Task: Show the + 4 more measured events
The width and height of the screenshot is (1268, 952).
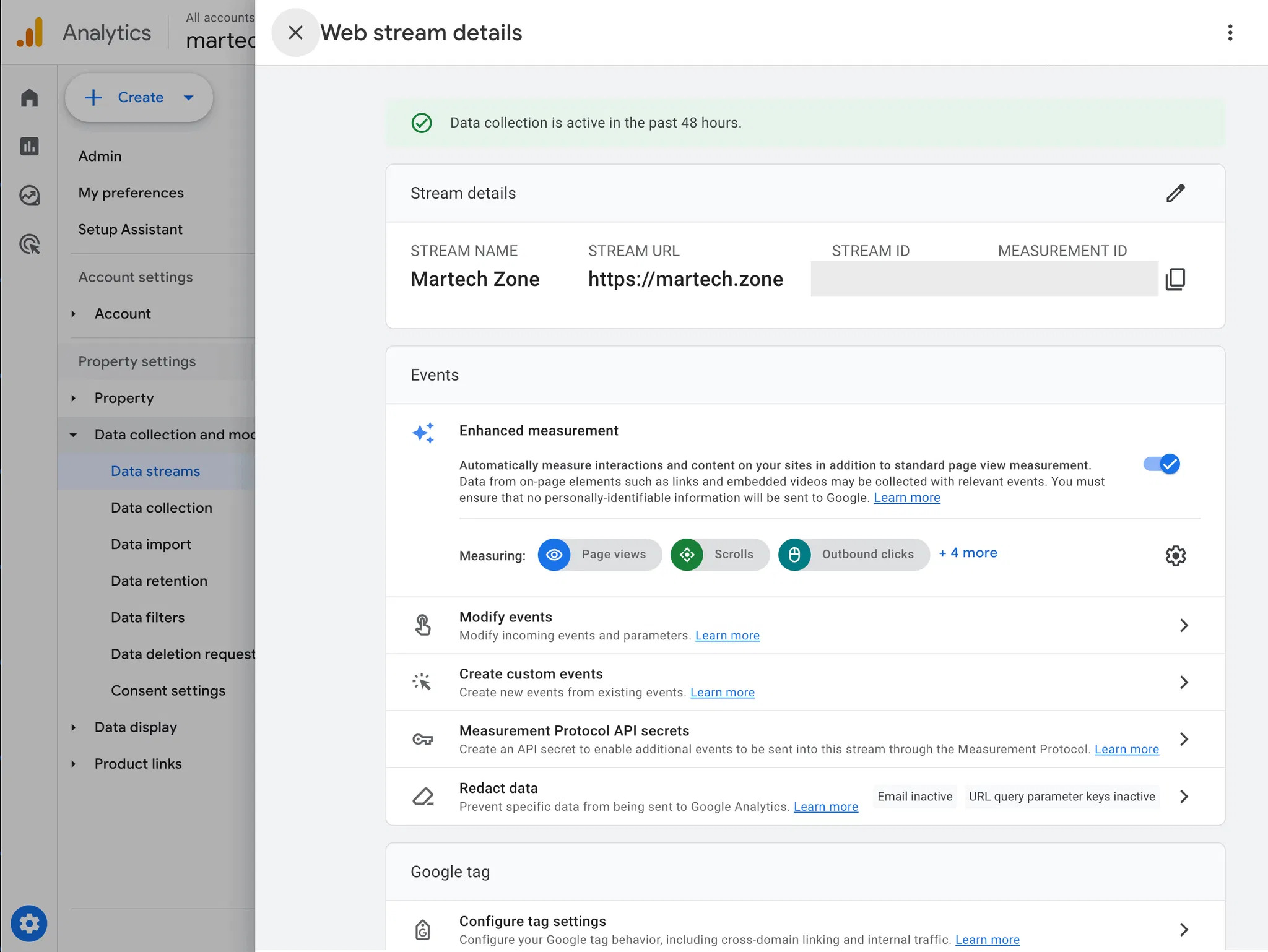Action: click(x=968, y=553)
